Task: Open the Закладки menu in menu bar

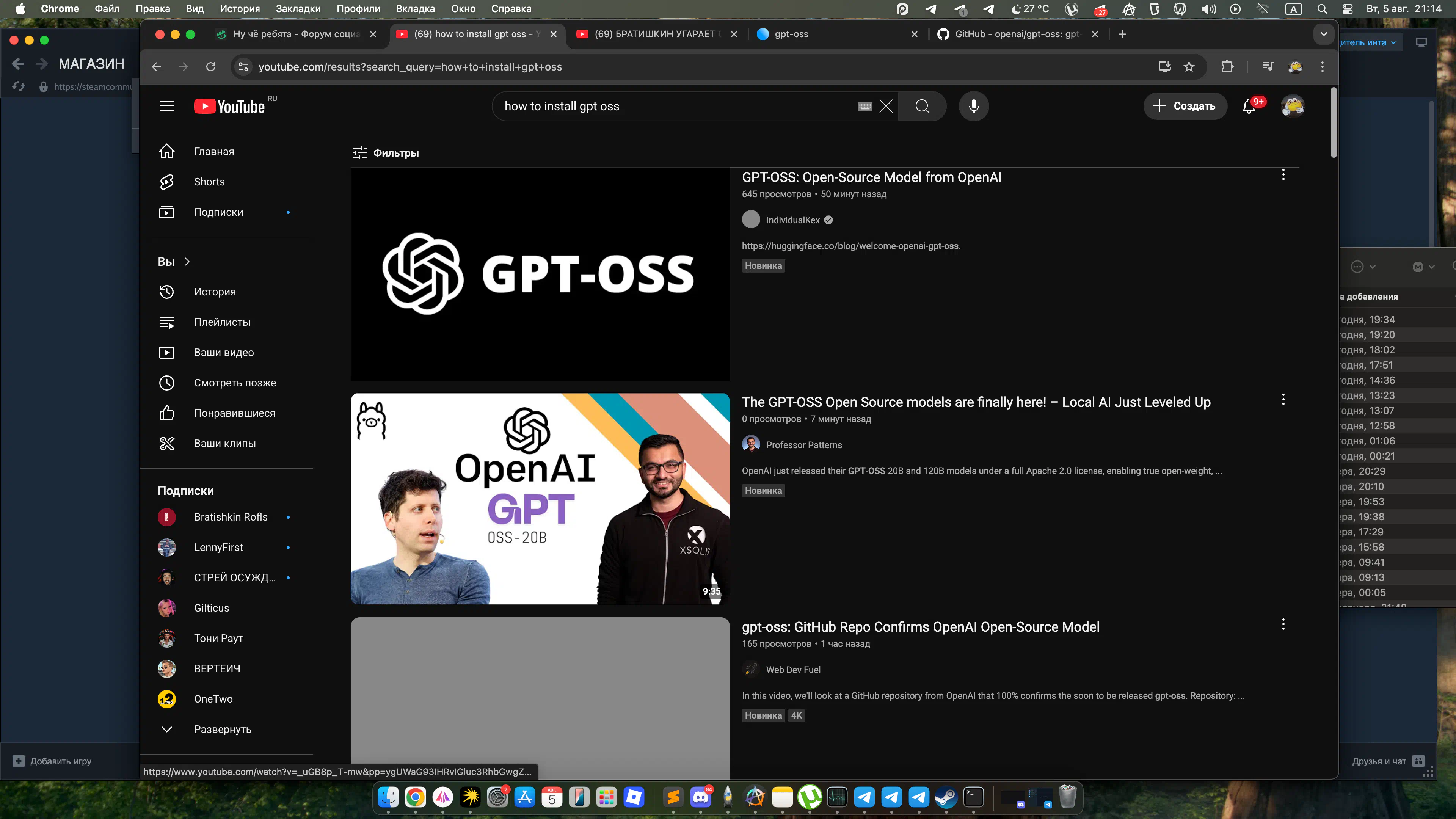Action: (x=298, y=8)
